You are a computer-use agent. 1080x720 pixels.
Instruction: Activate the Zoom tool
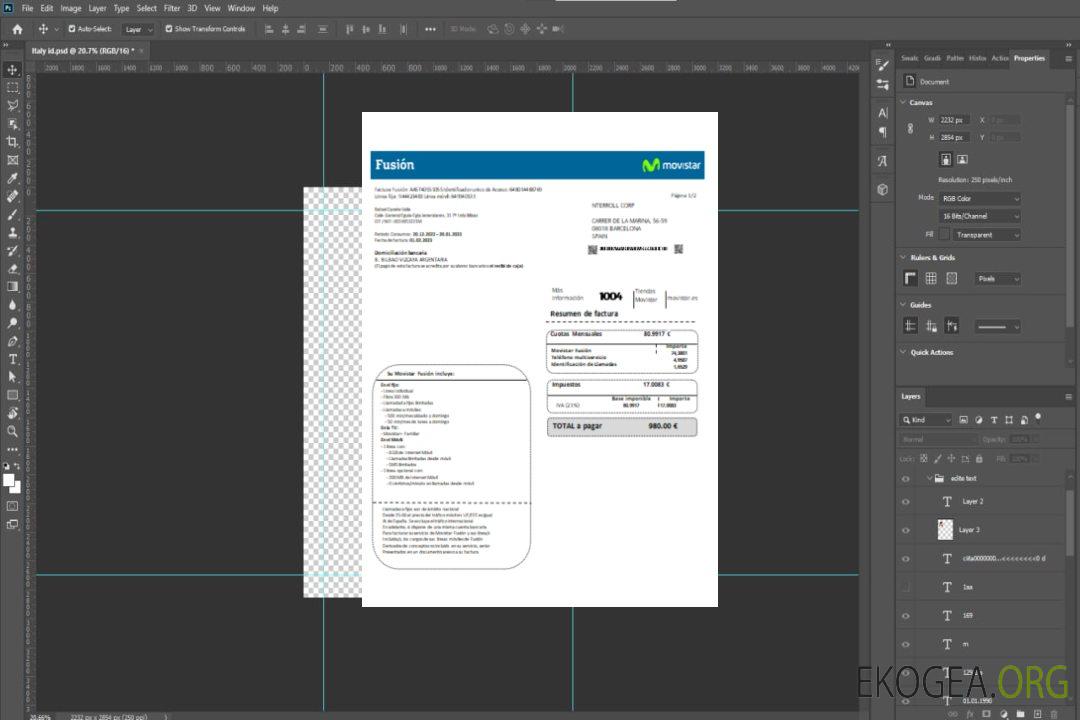coord(13,431)
